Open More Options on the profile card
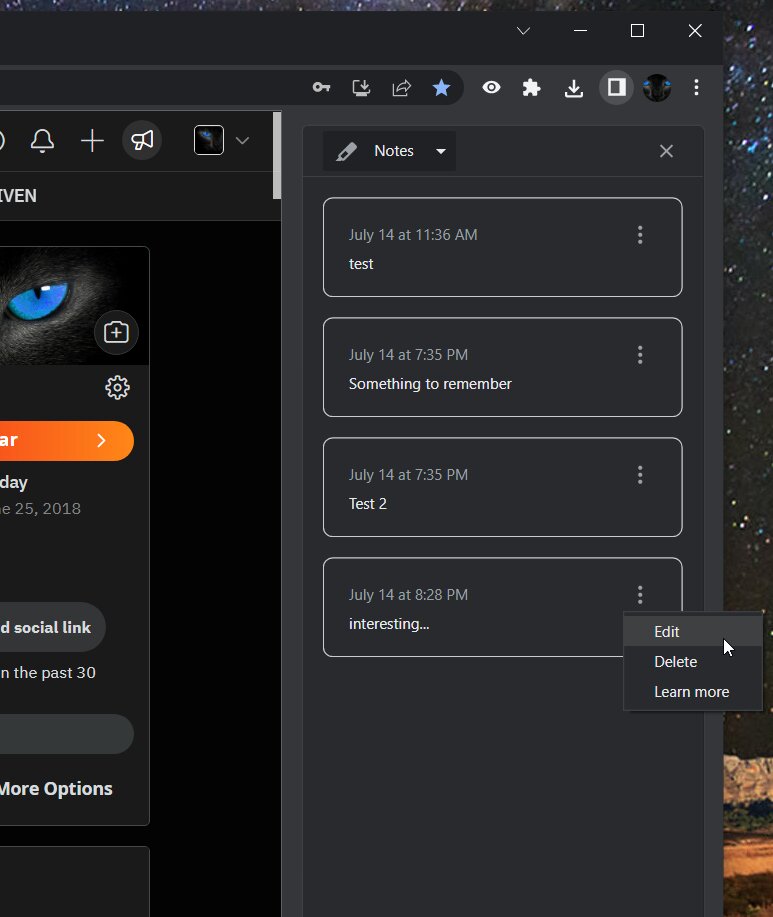Viewport: 773px width, 917px height. (56, 789)
